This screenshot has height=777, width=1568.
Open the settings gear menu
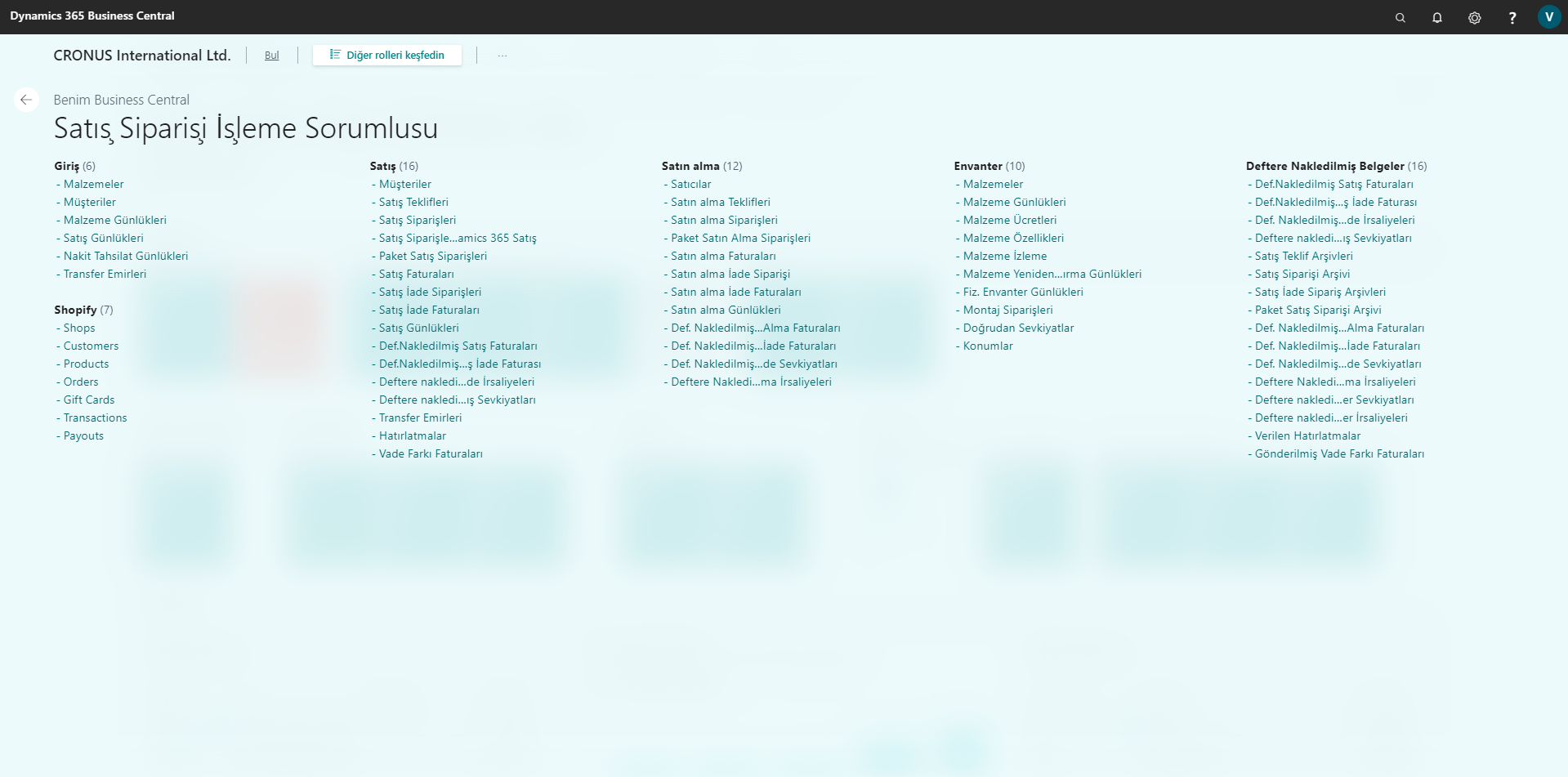click(1475, 17)
